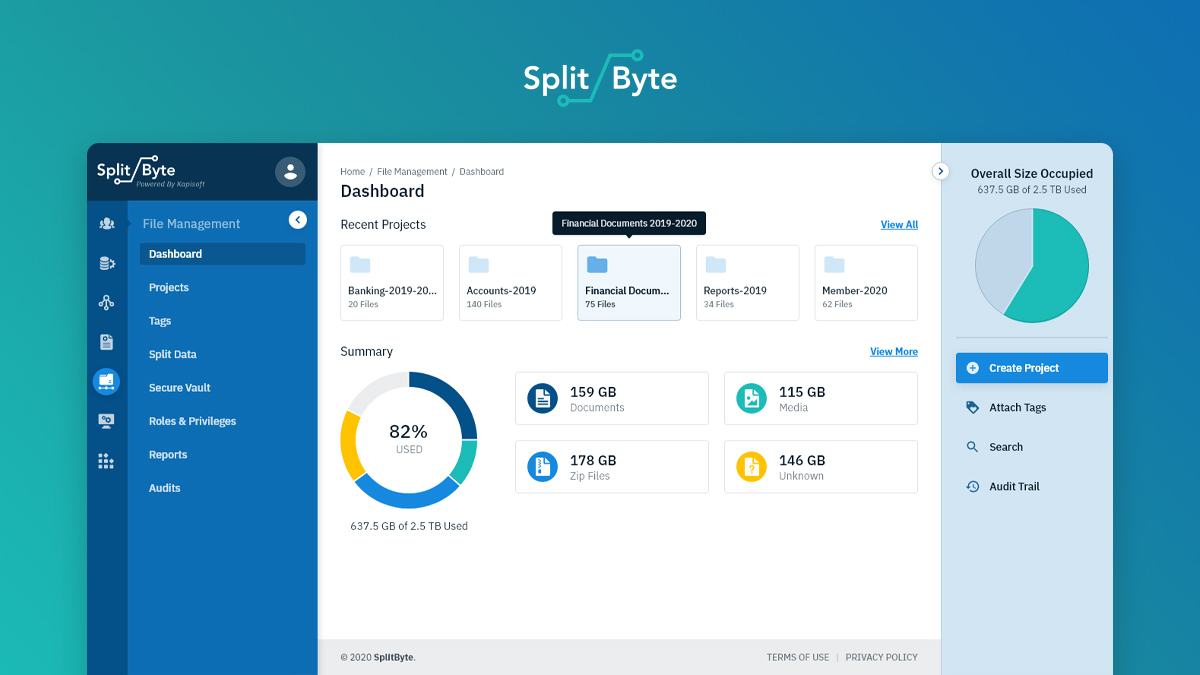This screenshot has height=675, width=1200.
Task: Click the Media image icon
Action: 752,398
